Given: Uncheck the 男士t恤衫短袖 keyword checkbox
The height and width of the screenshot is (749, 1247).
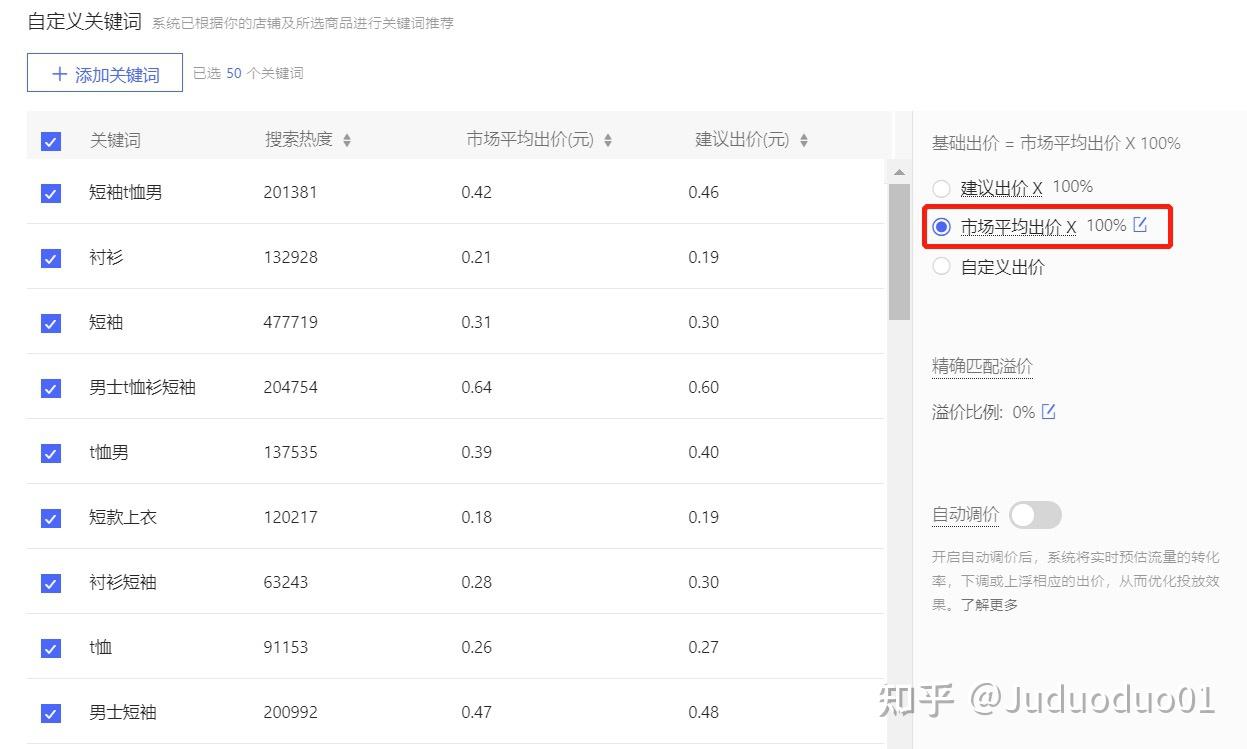Looking at the screenshot, I should click(x=51, y=388).
